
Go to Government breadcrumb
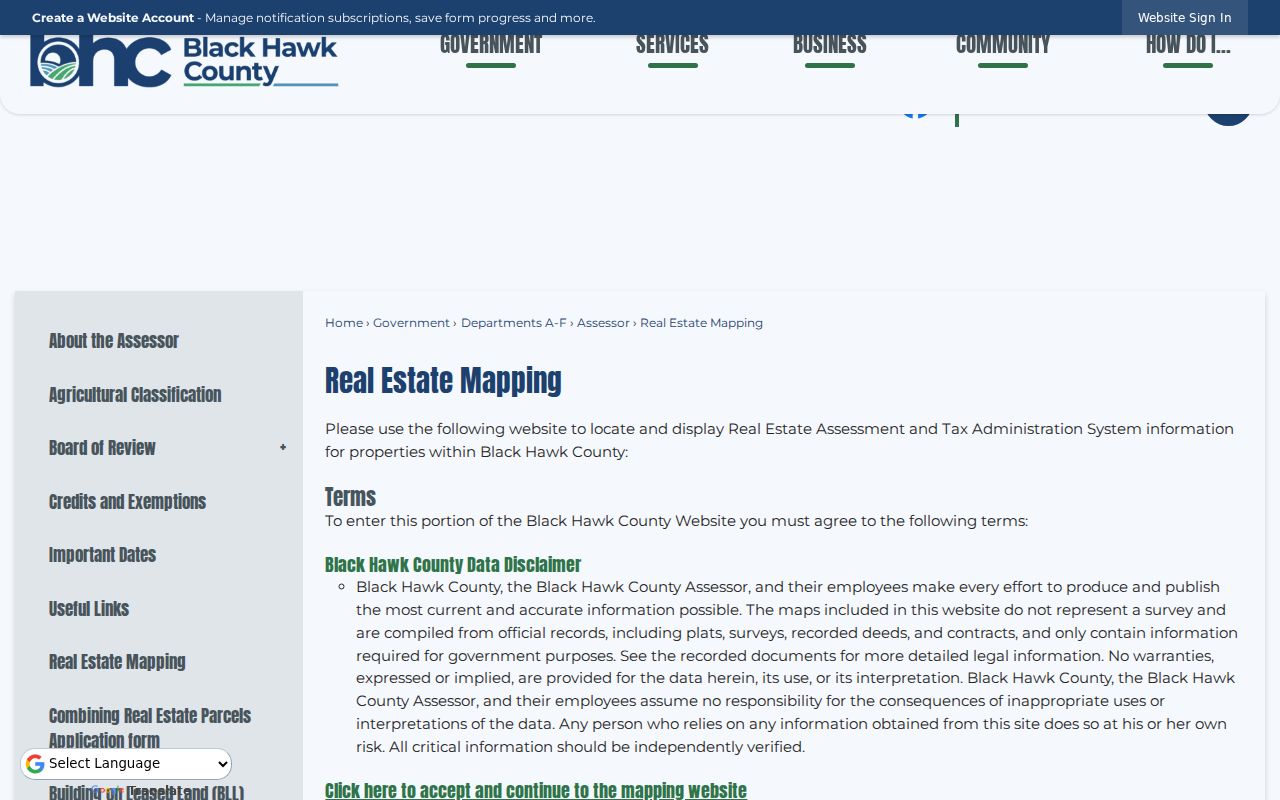411,323
